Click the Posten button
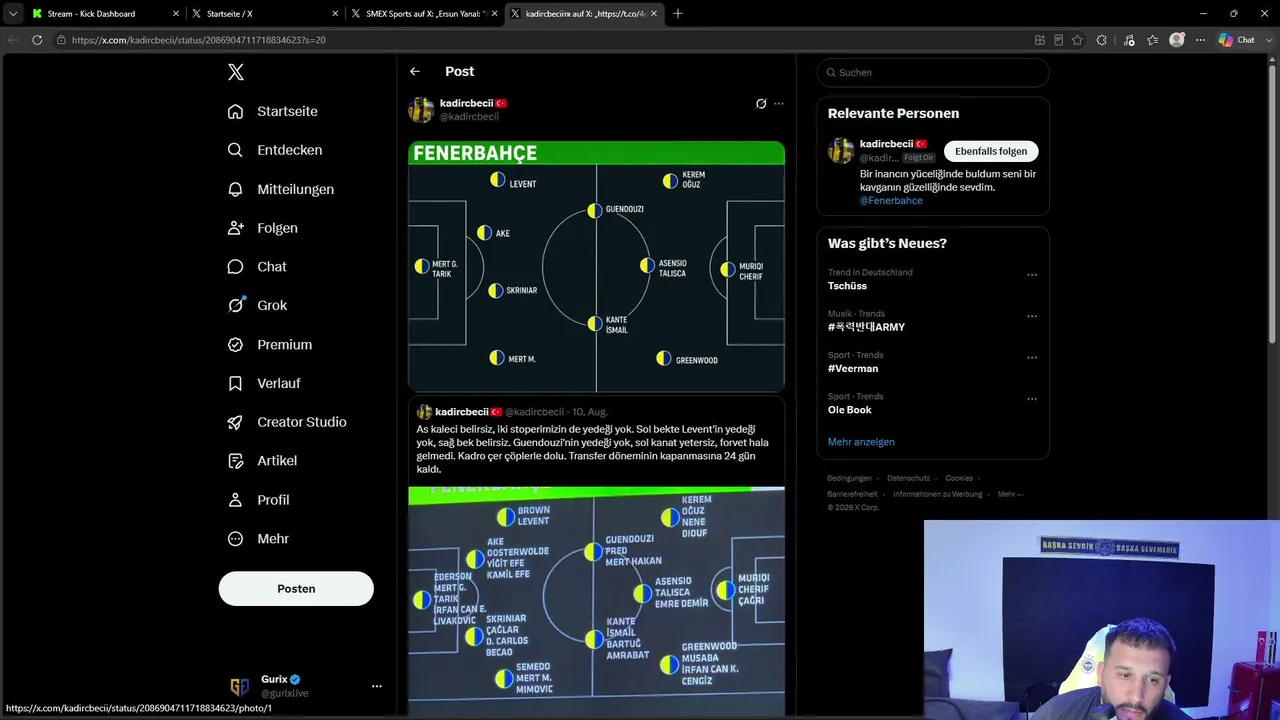Image resolution: width=1280 pixels, height=720 pixels. [x=296, y=589]
